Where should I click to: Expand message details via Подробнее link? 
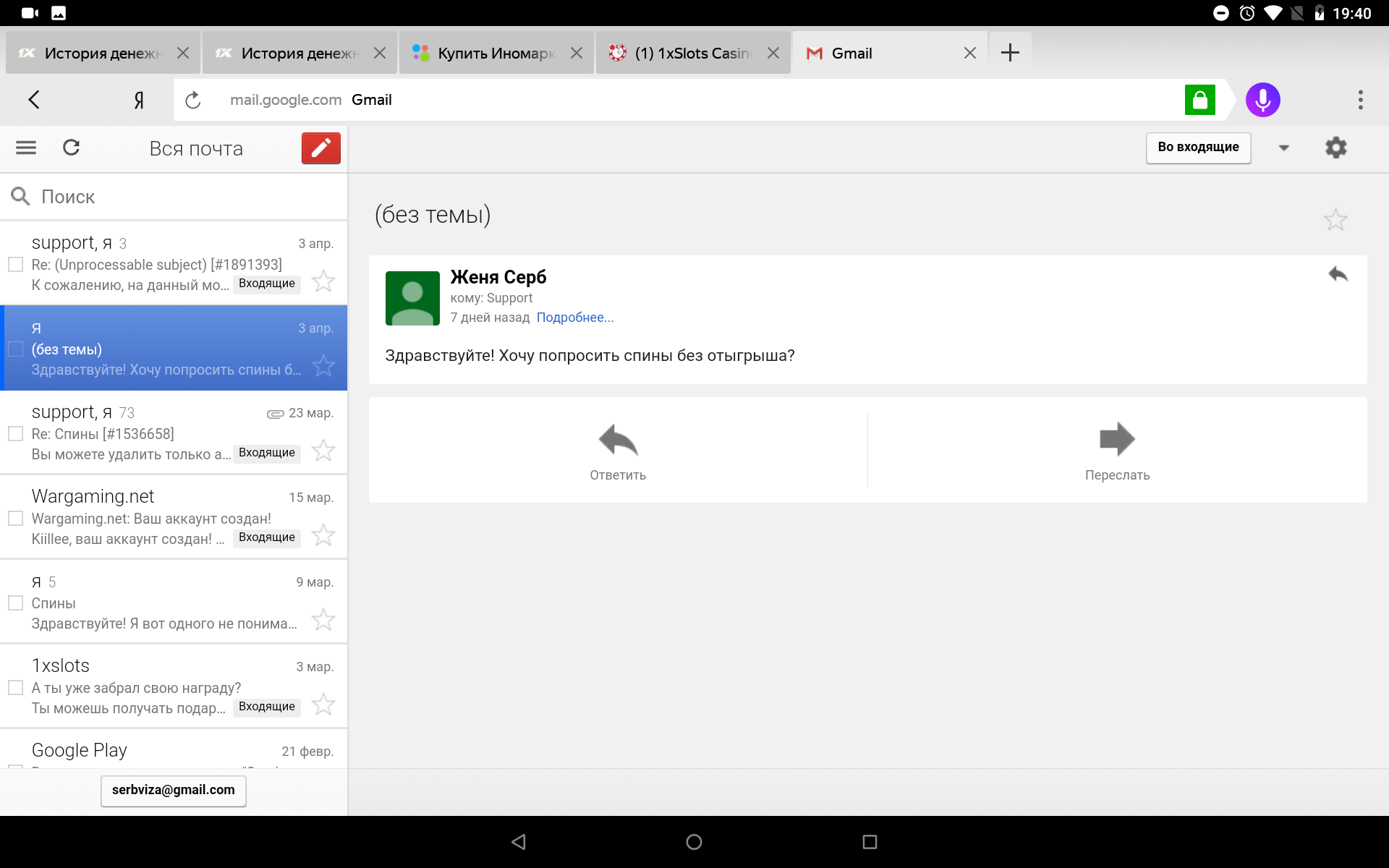(x=574, y=318)
